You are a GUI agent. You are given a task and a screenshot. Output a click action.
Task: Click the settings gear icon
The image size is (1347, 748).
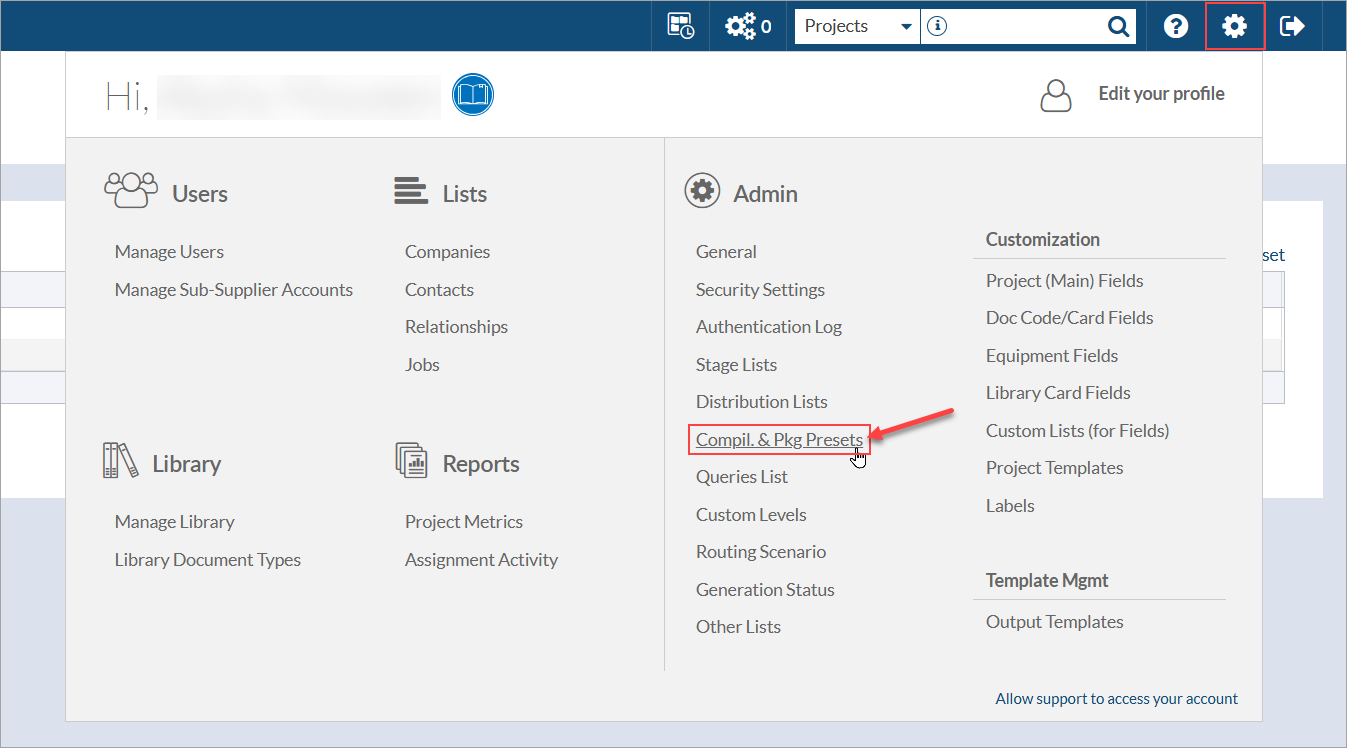coord(1235,27)
